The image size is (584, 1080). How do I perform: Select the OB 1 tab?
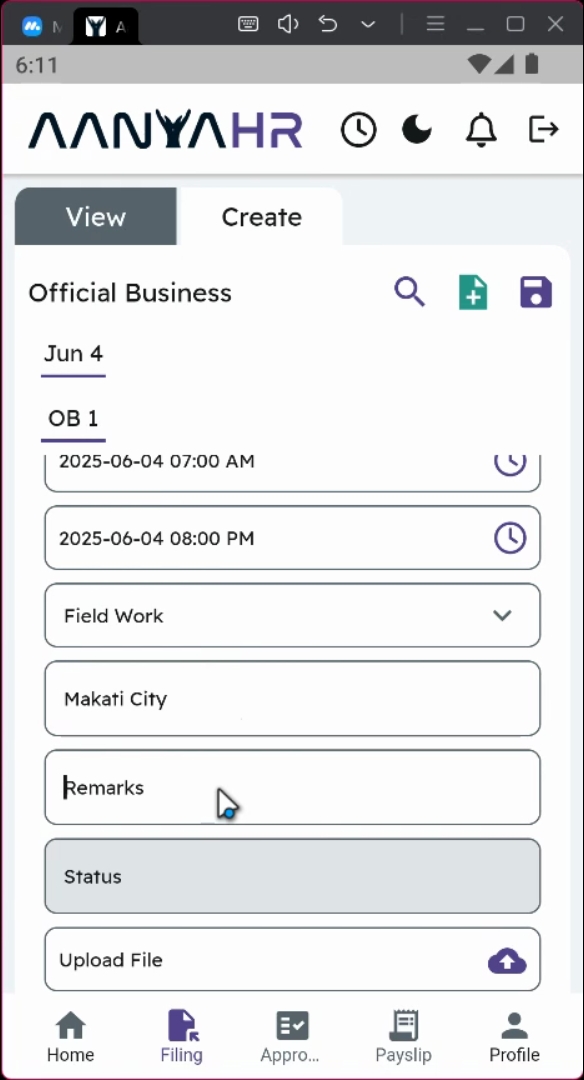click(73, 419)
